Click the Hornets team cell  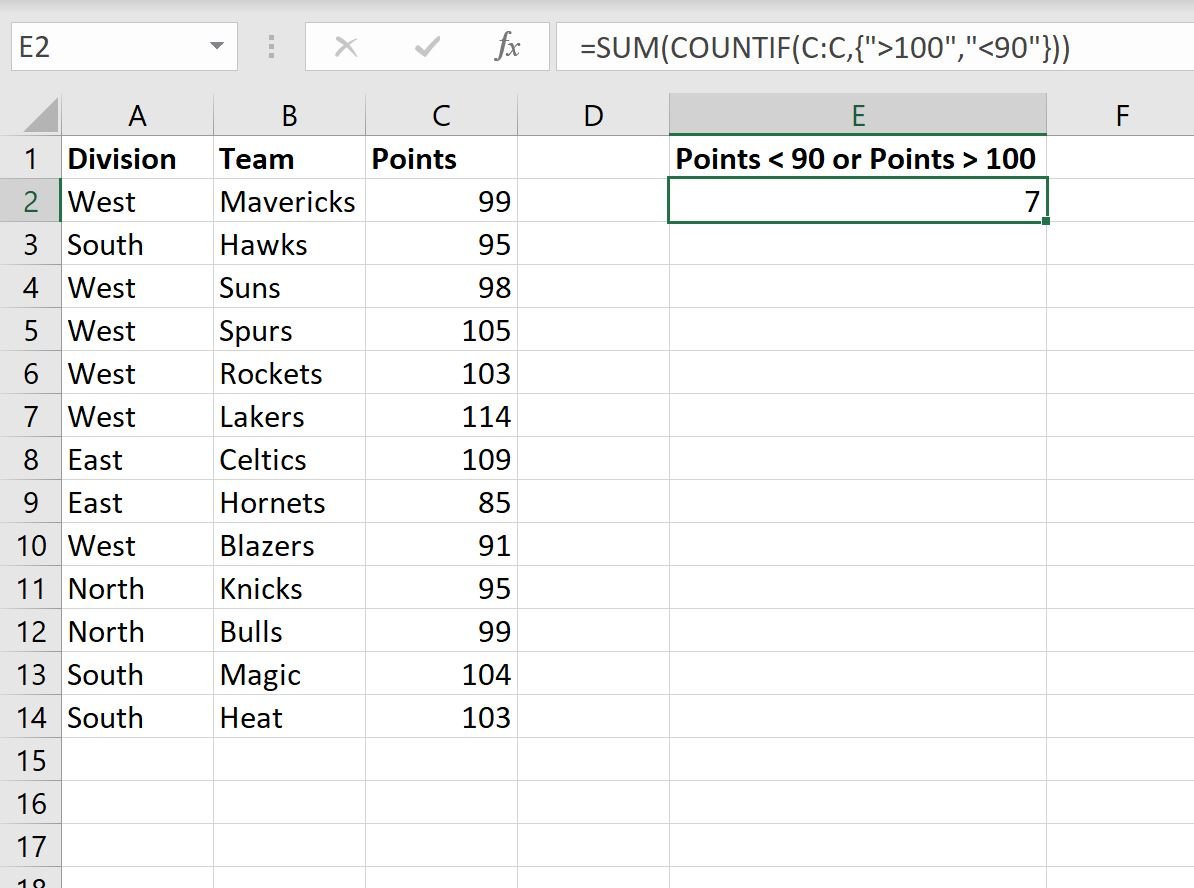point(289,503)
